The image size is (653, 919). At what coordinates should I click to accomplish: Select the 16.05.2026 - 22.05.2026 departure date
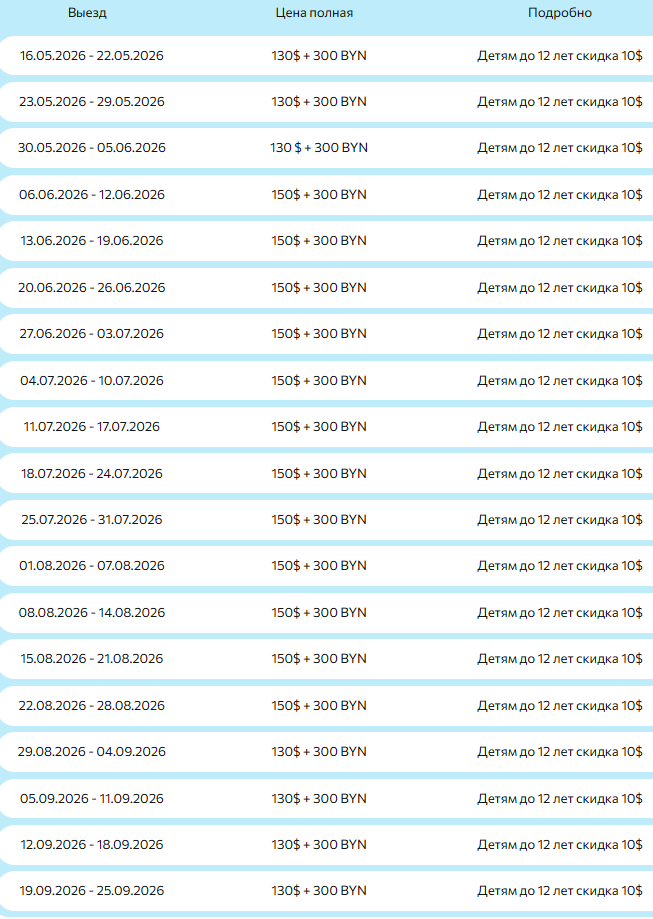(92, 55)
